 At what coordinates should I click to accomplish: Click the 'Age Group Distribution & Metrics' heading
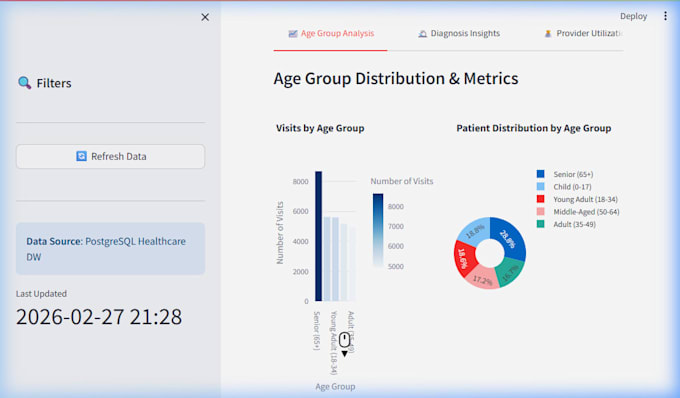tap(396, 78)
